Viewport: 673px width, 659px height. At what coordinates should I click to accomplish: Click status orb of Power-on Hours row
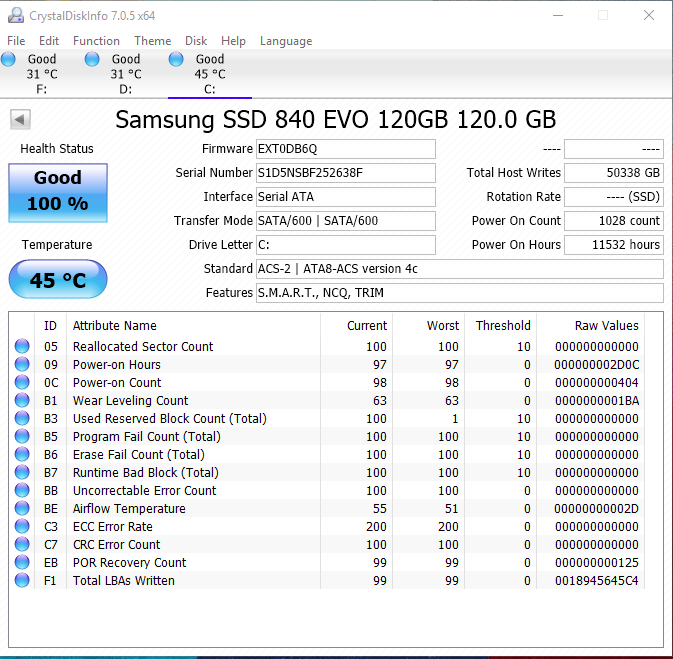(22, 364)
